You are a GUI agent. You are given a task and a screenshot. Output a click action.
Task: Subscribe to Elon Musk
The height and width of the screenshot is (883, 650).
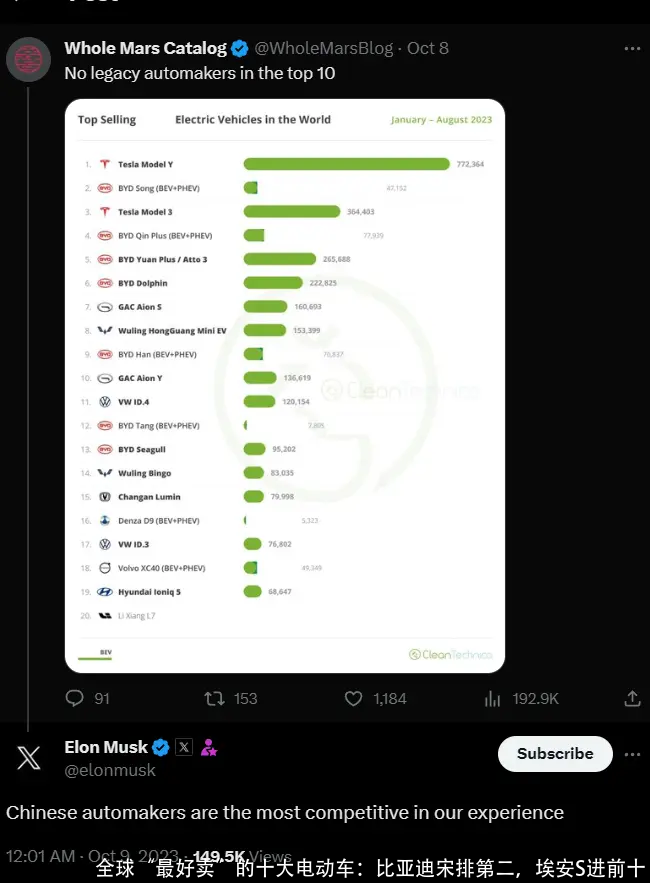point(555,754)
